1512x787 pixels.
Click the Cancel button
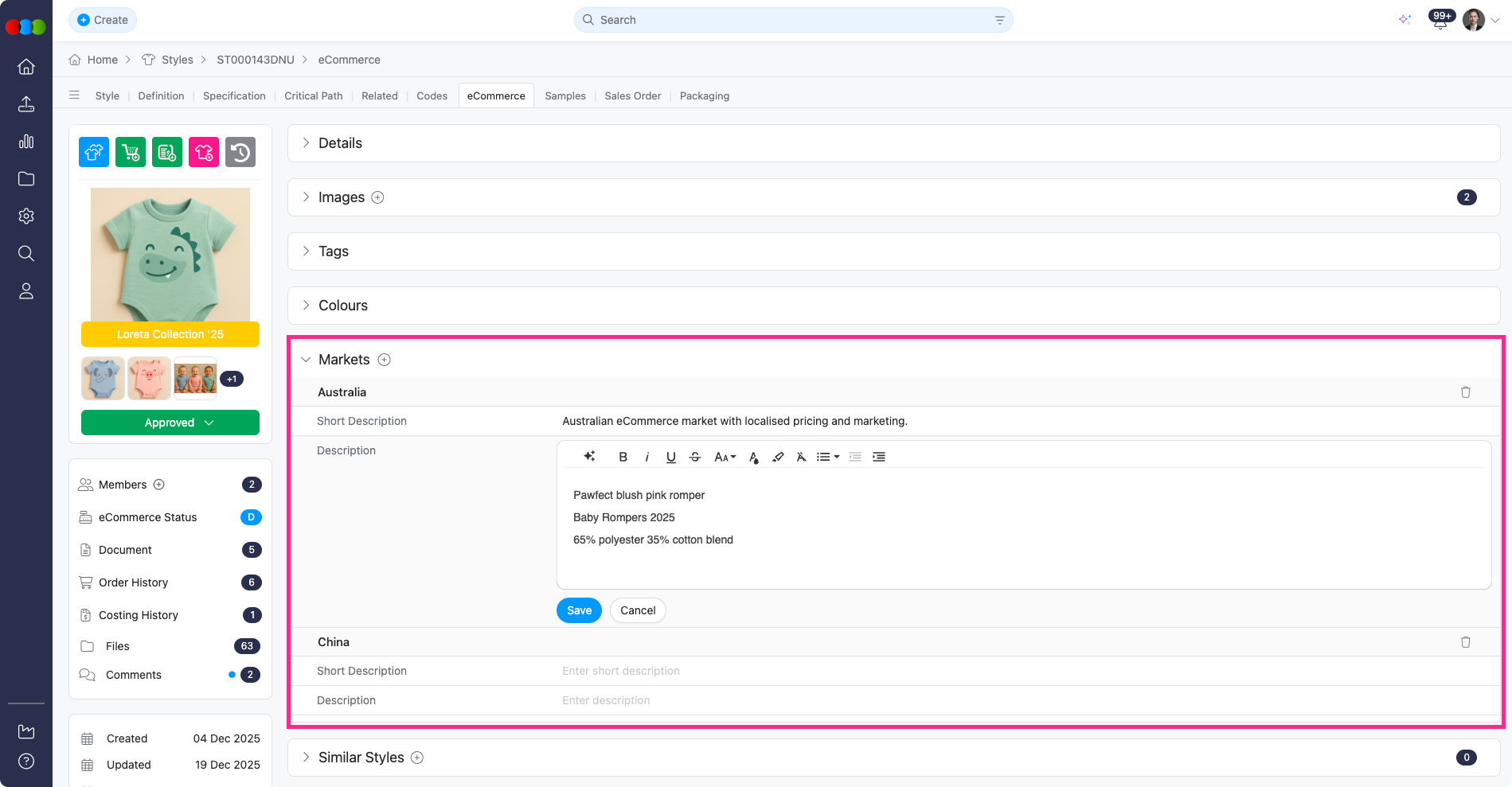(638, 610)
